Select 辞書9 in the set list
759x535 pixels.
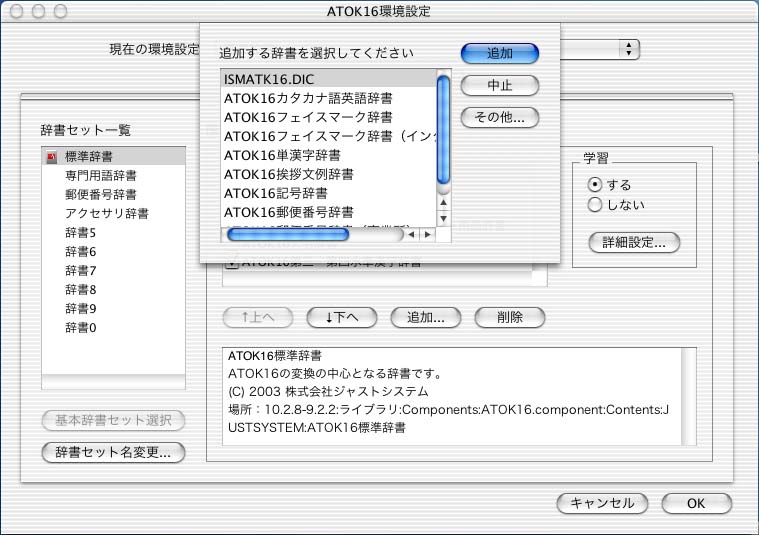pos(113,308)
